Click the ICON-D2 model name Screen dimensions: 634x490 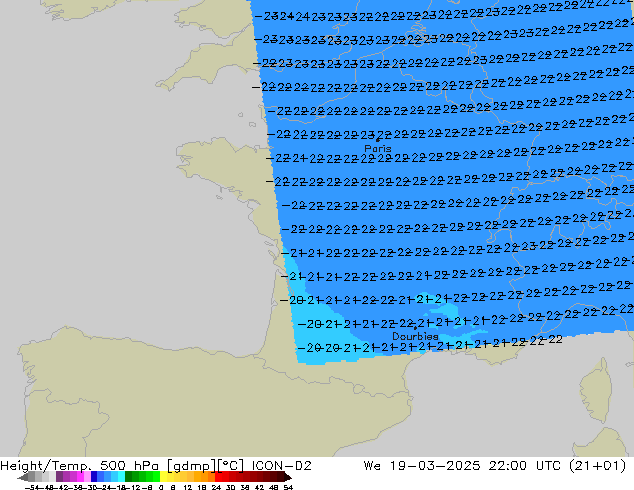pyautogui.click(x=281, y=466)
